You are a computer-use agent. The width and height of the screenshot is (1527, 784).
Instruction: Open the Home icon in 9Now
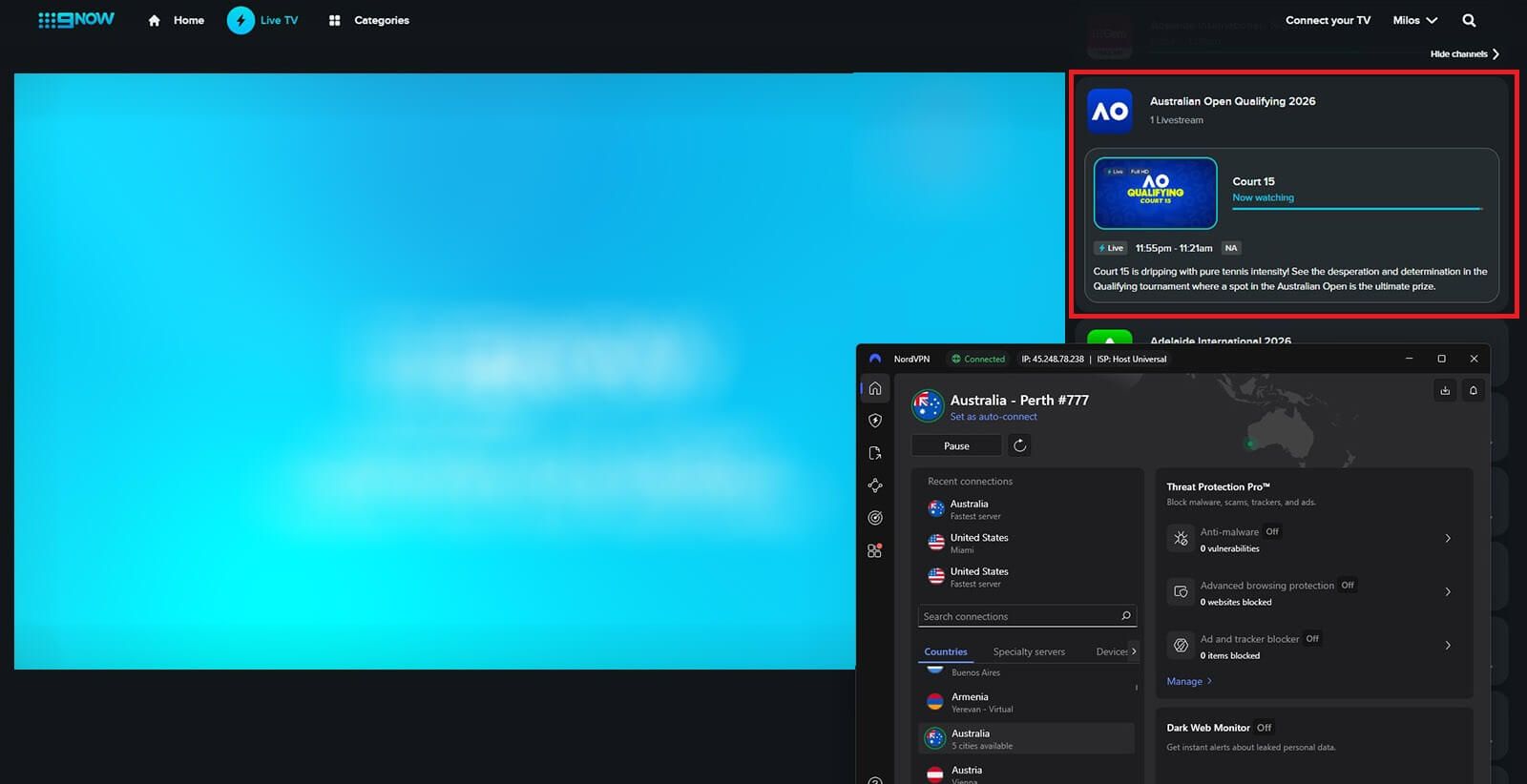pyautogui.click(x=155, y=20)
